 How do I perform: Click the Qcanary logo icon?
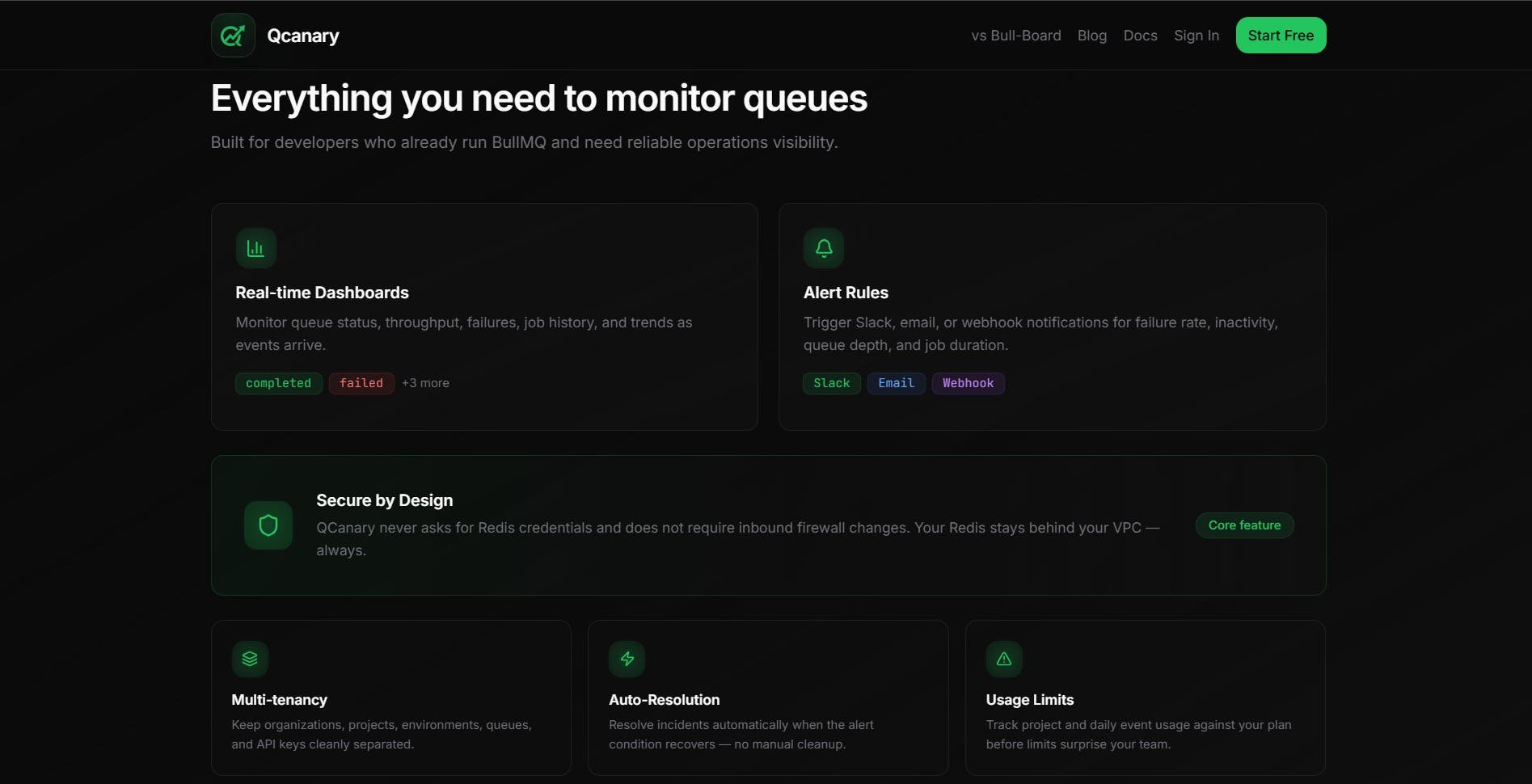(x=233, y=36)
